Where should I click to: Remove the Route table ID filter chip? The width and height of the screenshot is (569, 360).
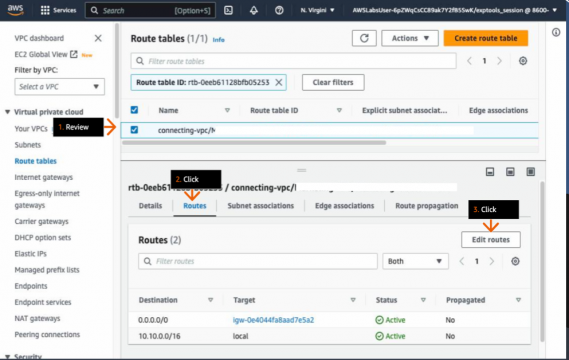point(279,82)
